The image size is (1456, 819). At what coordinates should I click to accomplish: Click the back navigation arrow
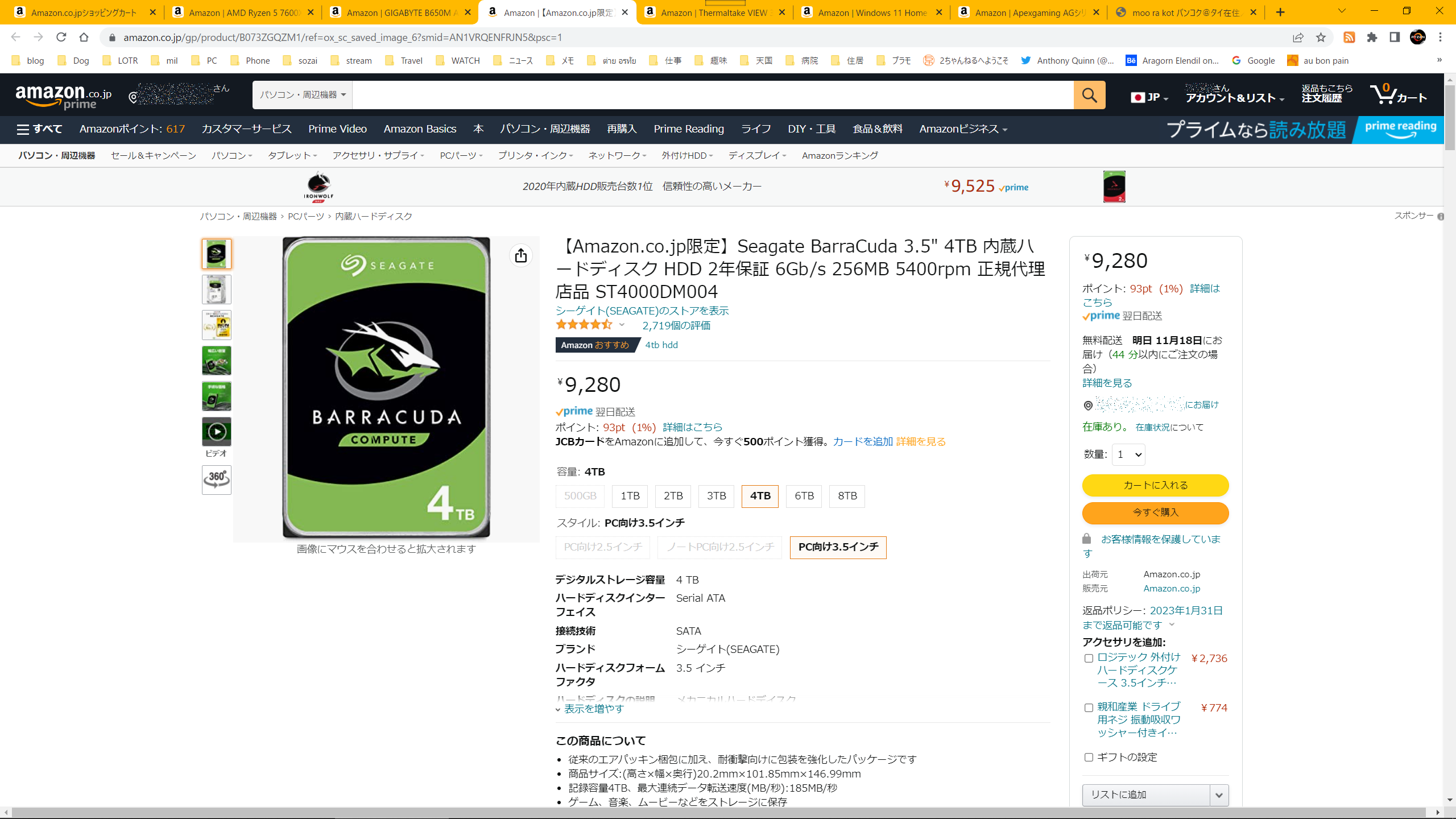point(16,37)
